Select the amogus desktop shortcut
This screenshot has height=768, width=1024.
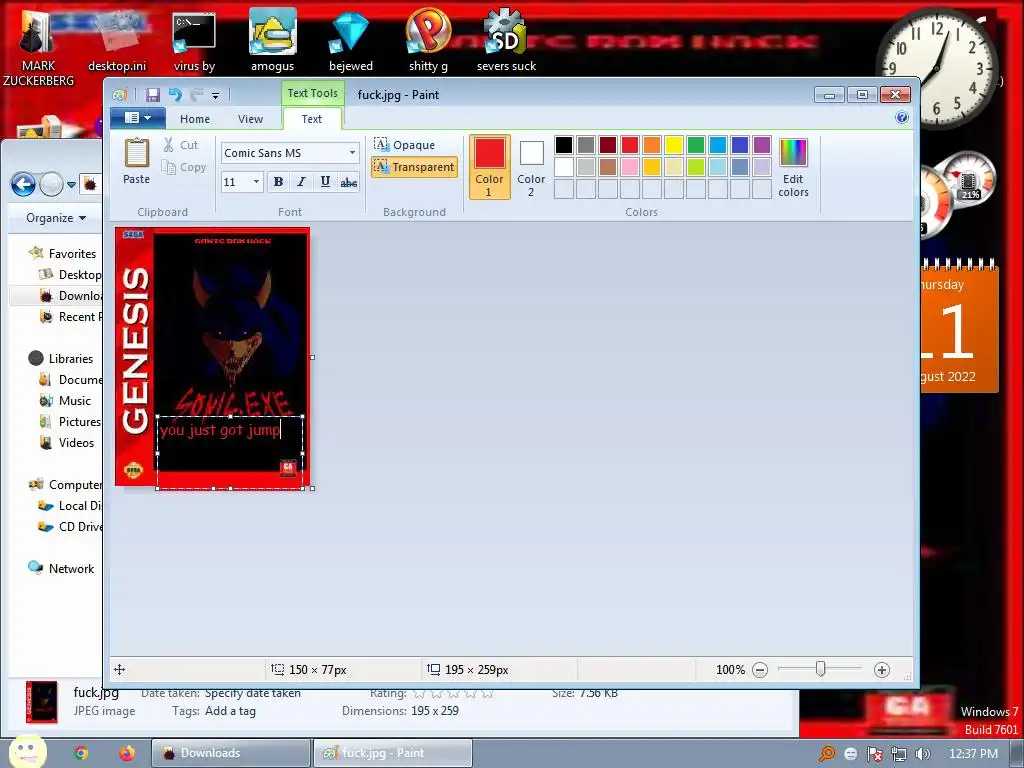[272, 40]
